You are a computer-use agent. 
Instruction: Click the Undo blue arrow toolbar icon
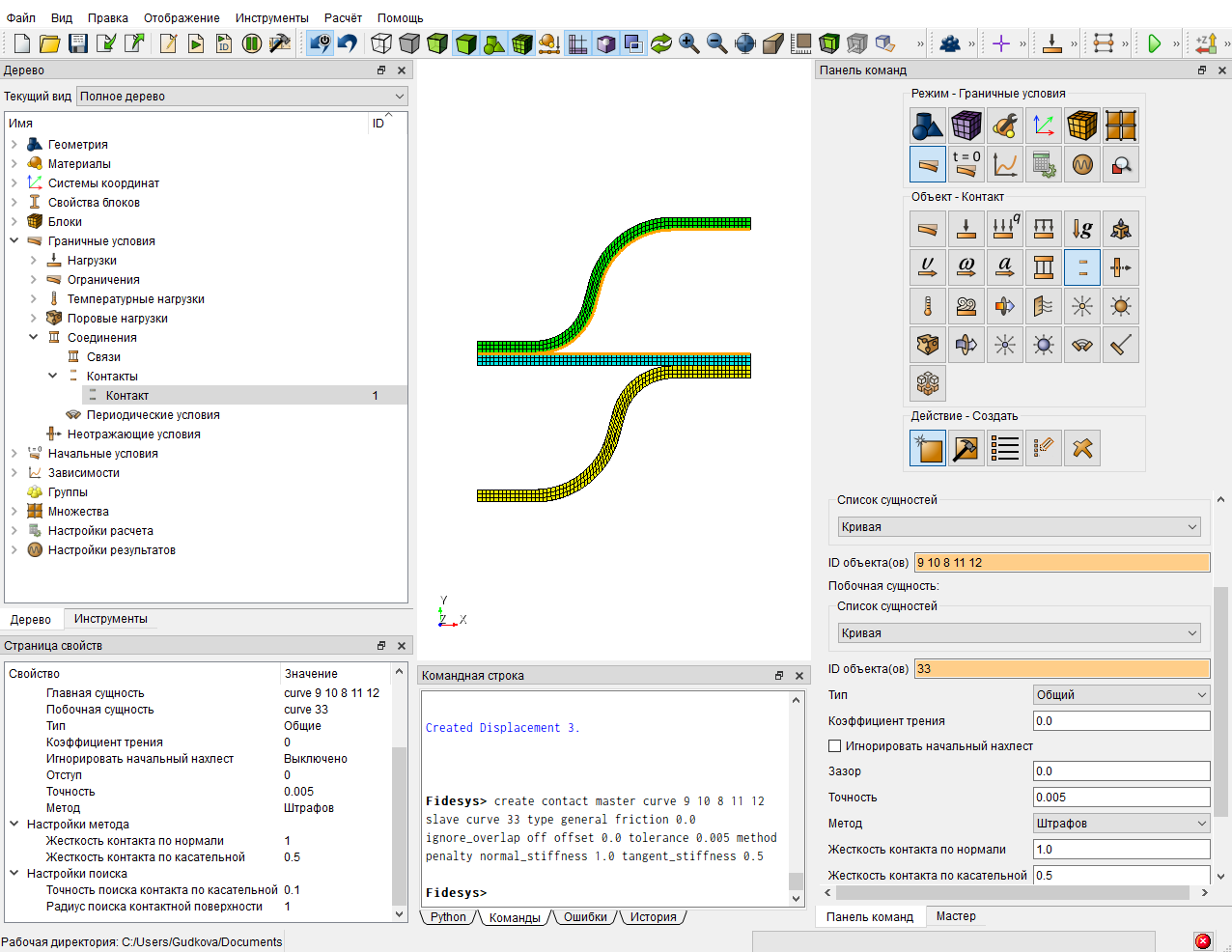pyautogui.click(x=348, y=43)
